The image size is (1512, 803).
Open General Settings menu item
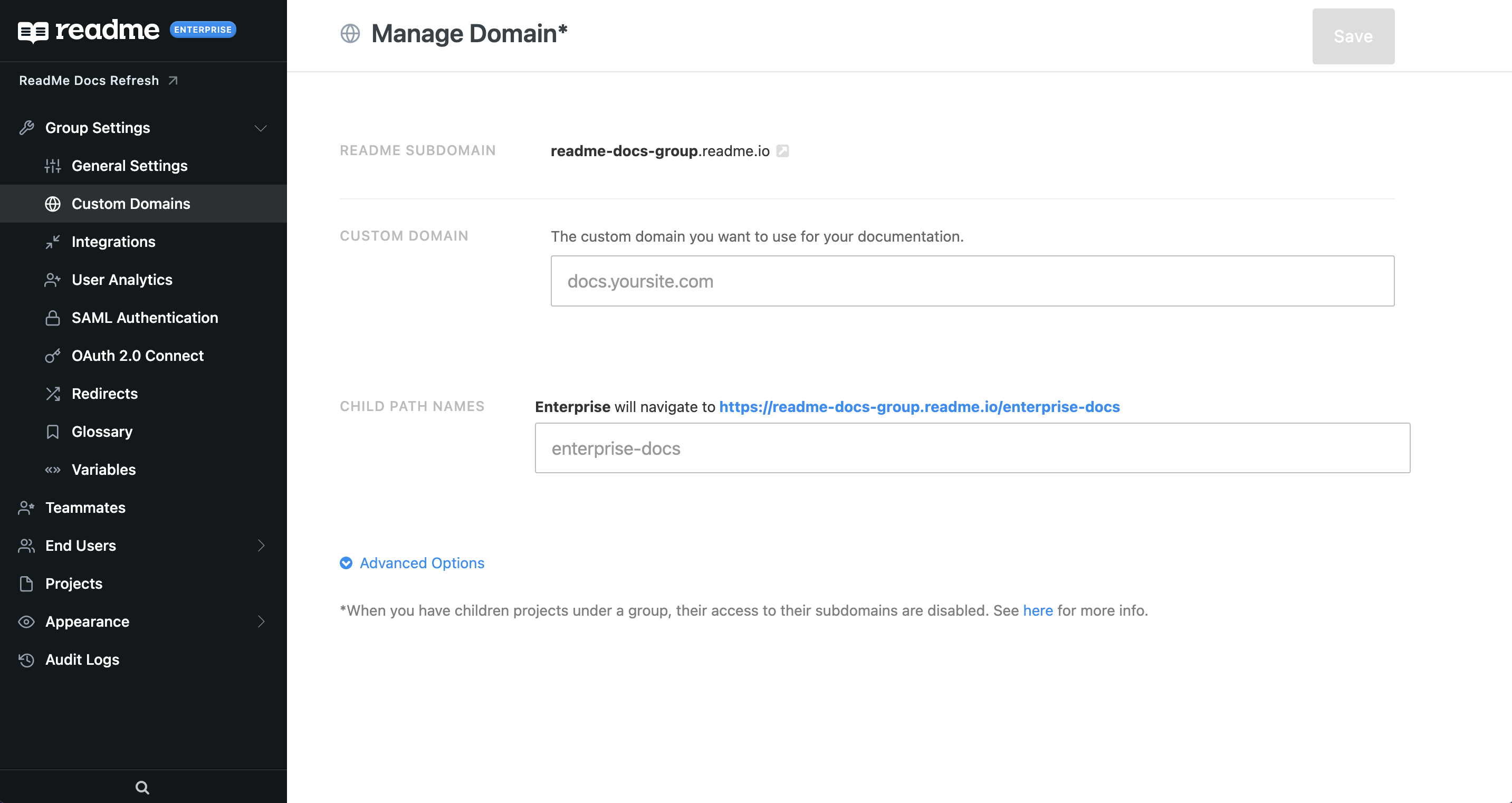coord(129,166)
